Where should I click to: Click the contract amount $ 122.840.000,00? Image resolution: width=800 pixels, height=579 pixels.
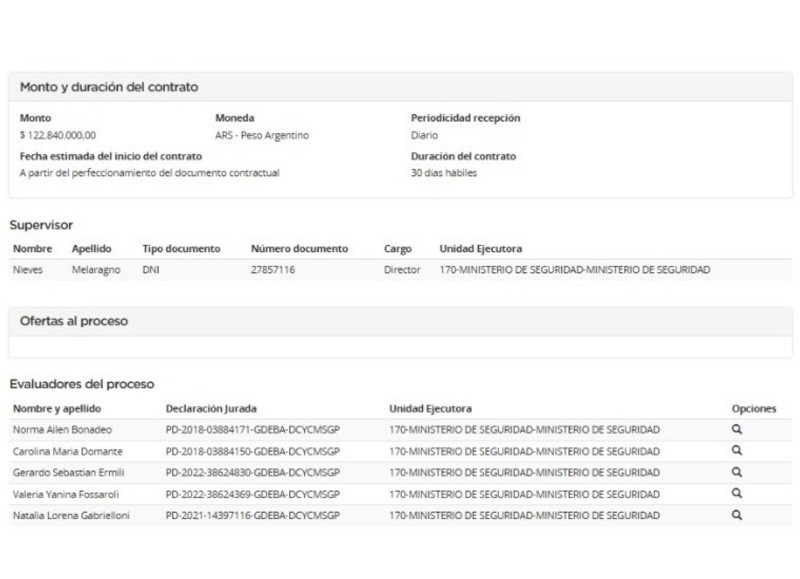[58, 135]
